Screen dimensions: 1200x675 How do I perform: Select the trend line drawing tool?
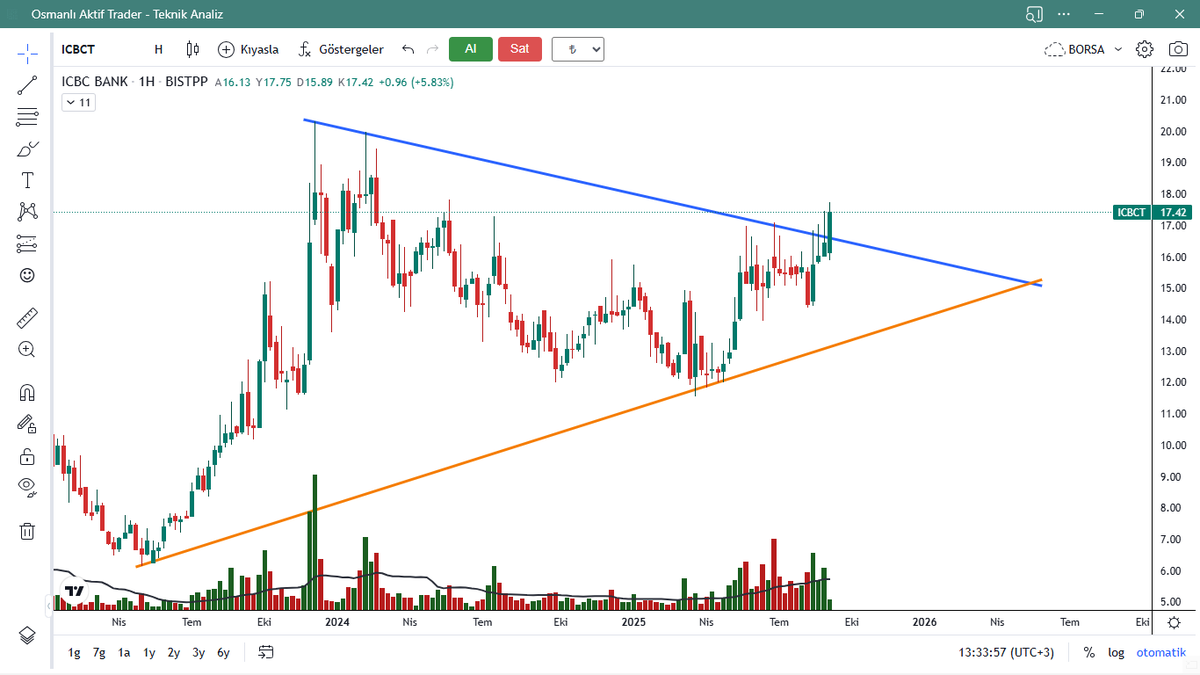point(27,85)
